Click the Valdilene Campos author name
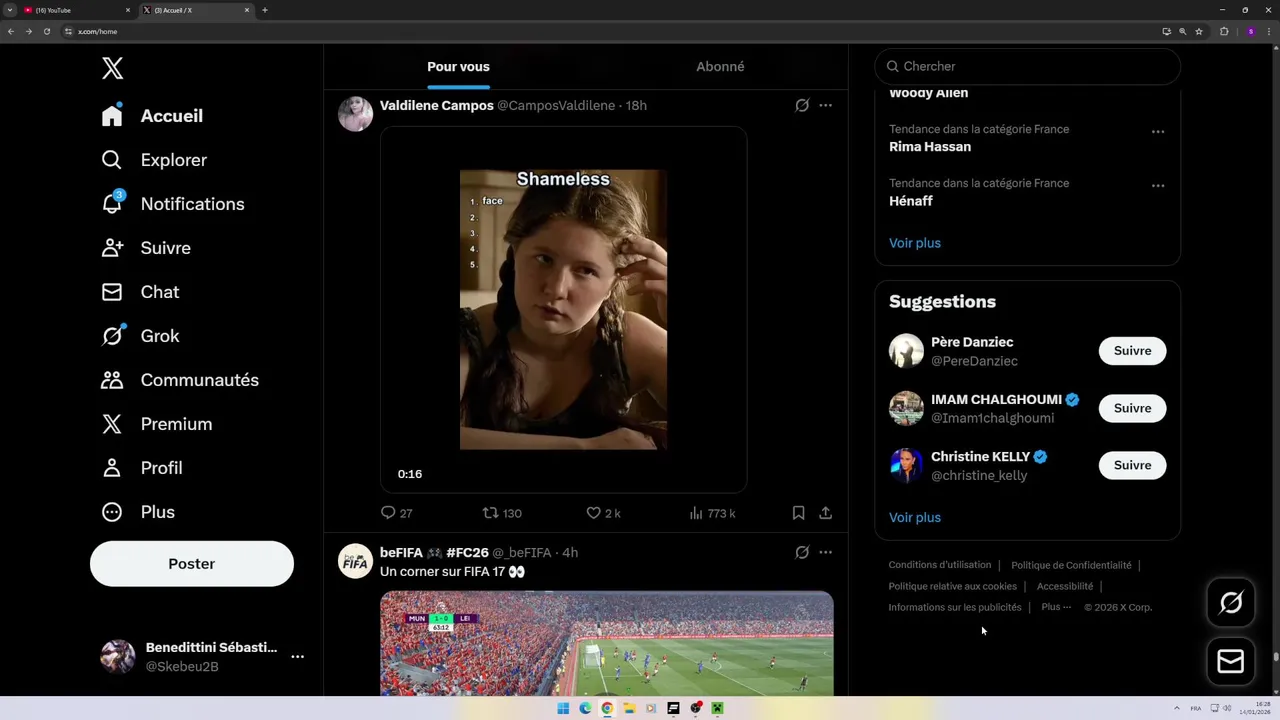Screen dimensions: 1280x720 click(437, 105)
